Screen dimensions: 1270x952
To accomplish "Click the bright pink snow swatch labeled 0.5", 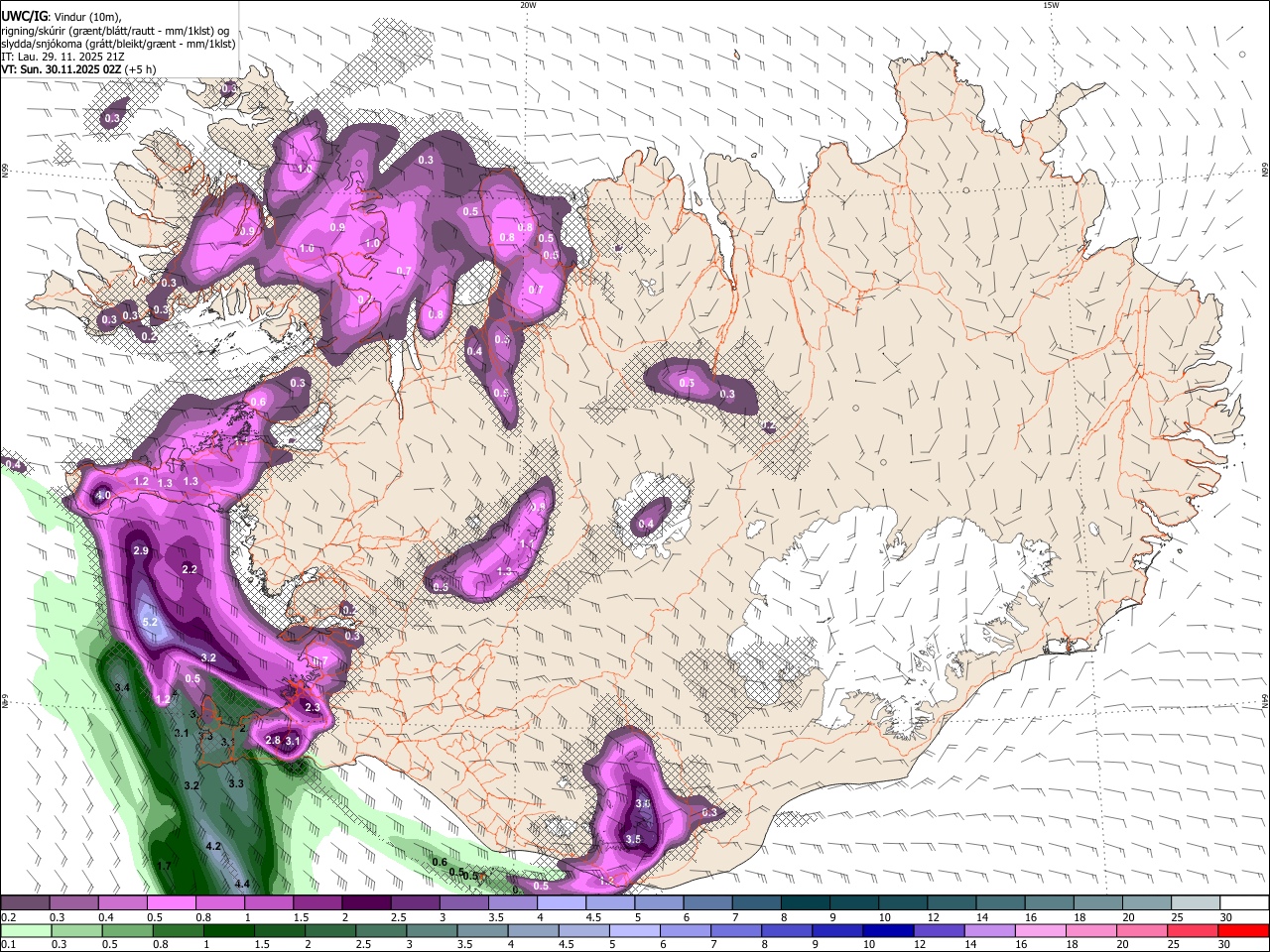I will coord(171,903).
